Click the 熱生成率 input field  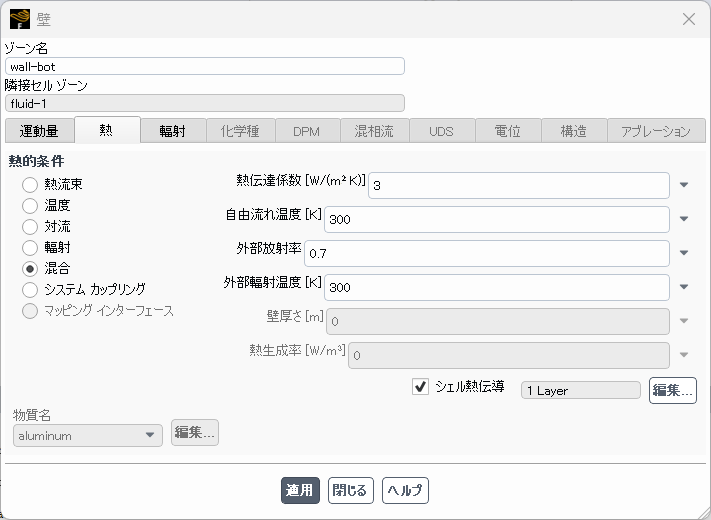tap(509, 355)
